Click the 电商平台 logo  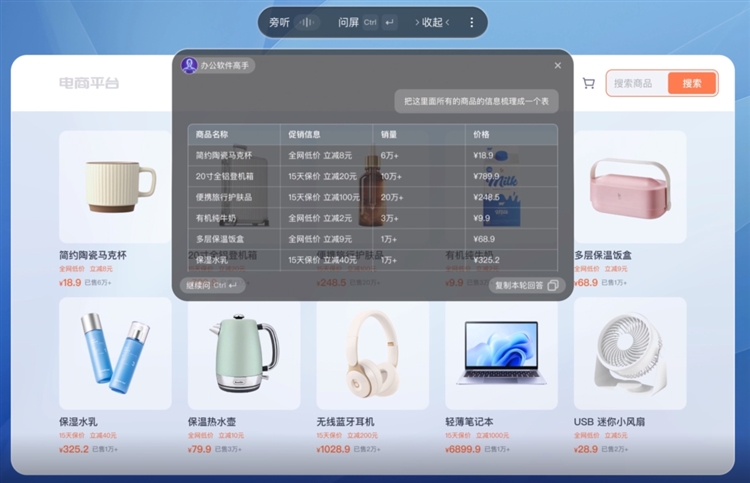pyautogui.click(x=88, y=83)
